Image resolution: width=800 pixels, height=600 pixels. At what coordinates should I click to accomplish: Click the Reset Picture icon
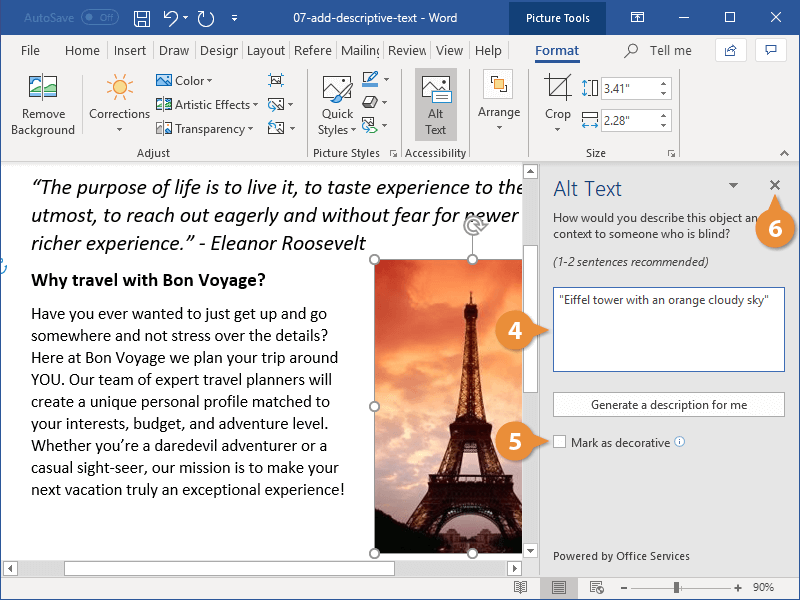pyautogui.click(x=276, y=128)
